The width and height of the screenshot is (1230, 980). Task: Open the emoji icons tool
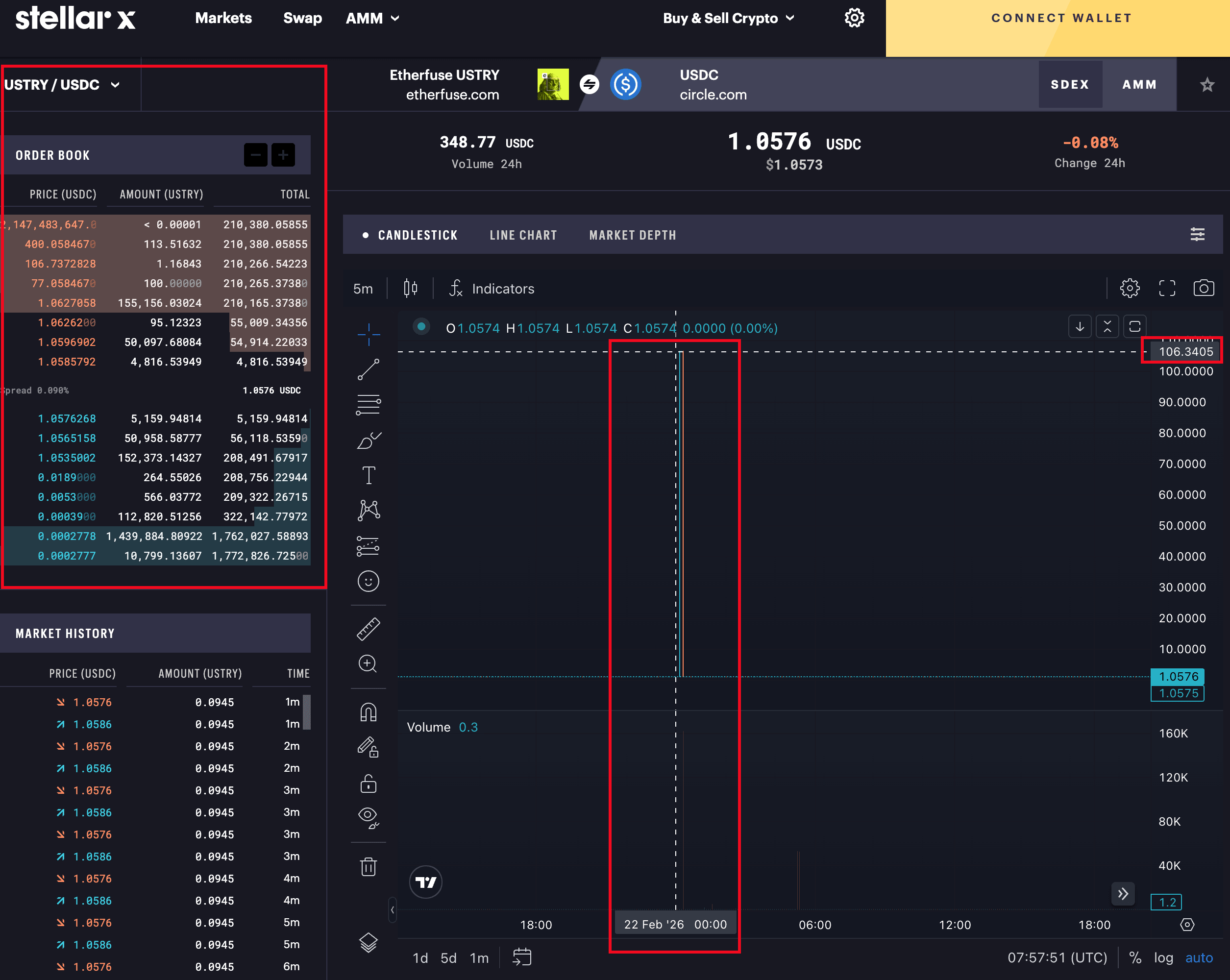pyautogui.click(x=368, y=581)
